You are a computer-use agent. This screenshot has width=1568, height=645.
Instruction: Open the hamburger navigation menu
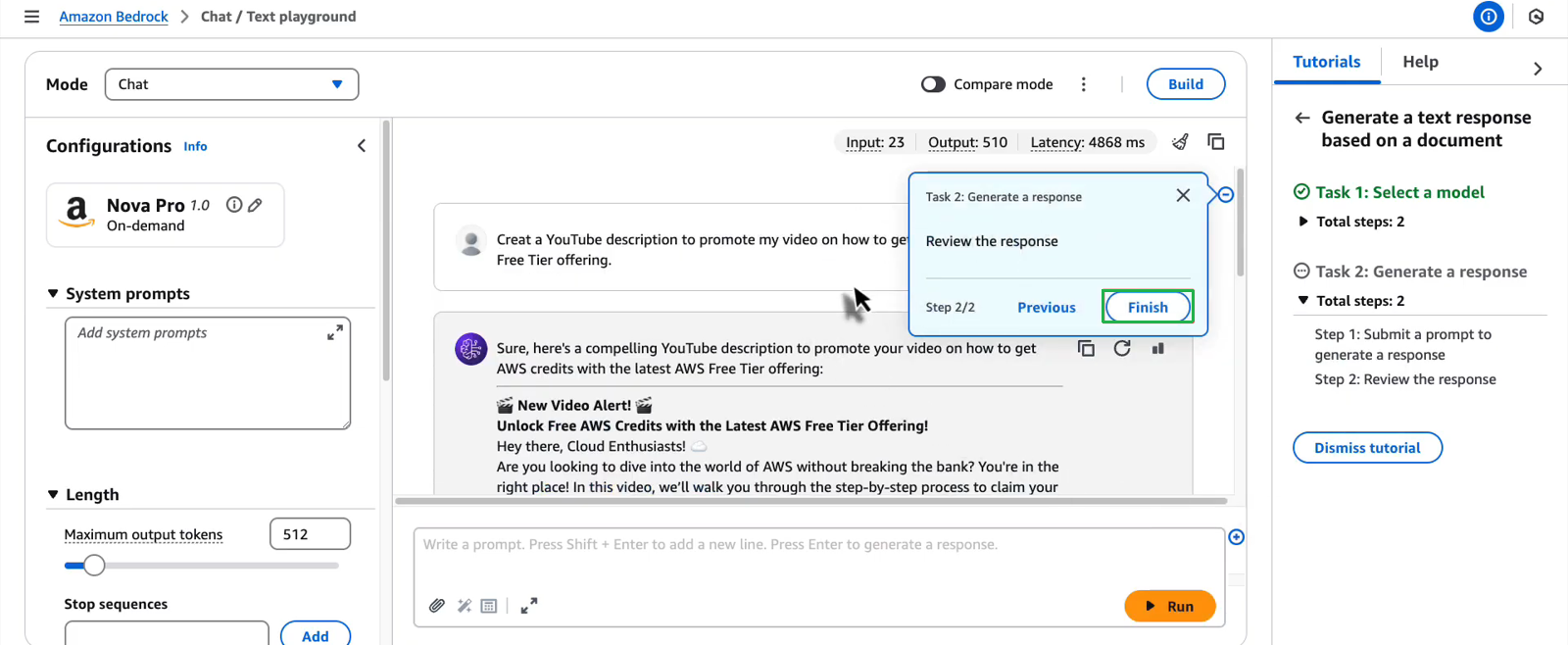click(x=31, y=17)
